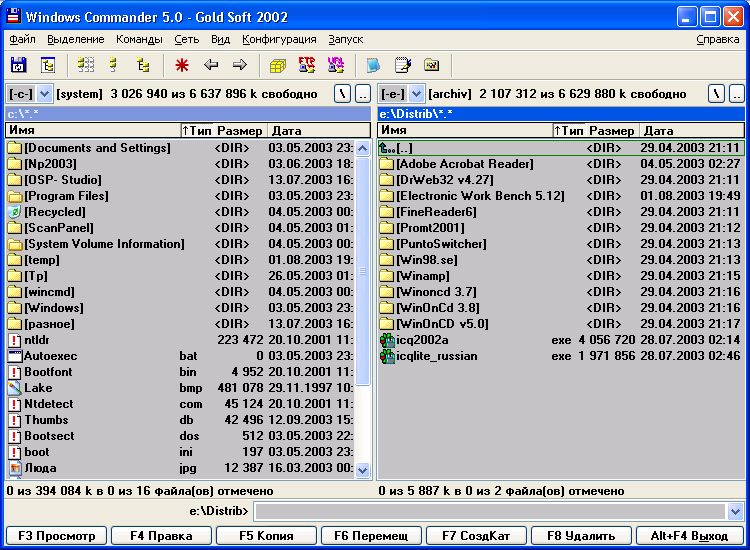
Task: Open the Выделение menu
Action: pos(76,39)
